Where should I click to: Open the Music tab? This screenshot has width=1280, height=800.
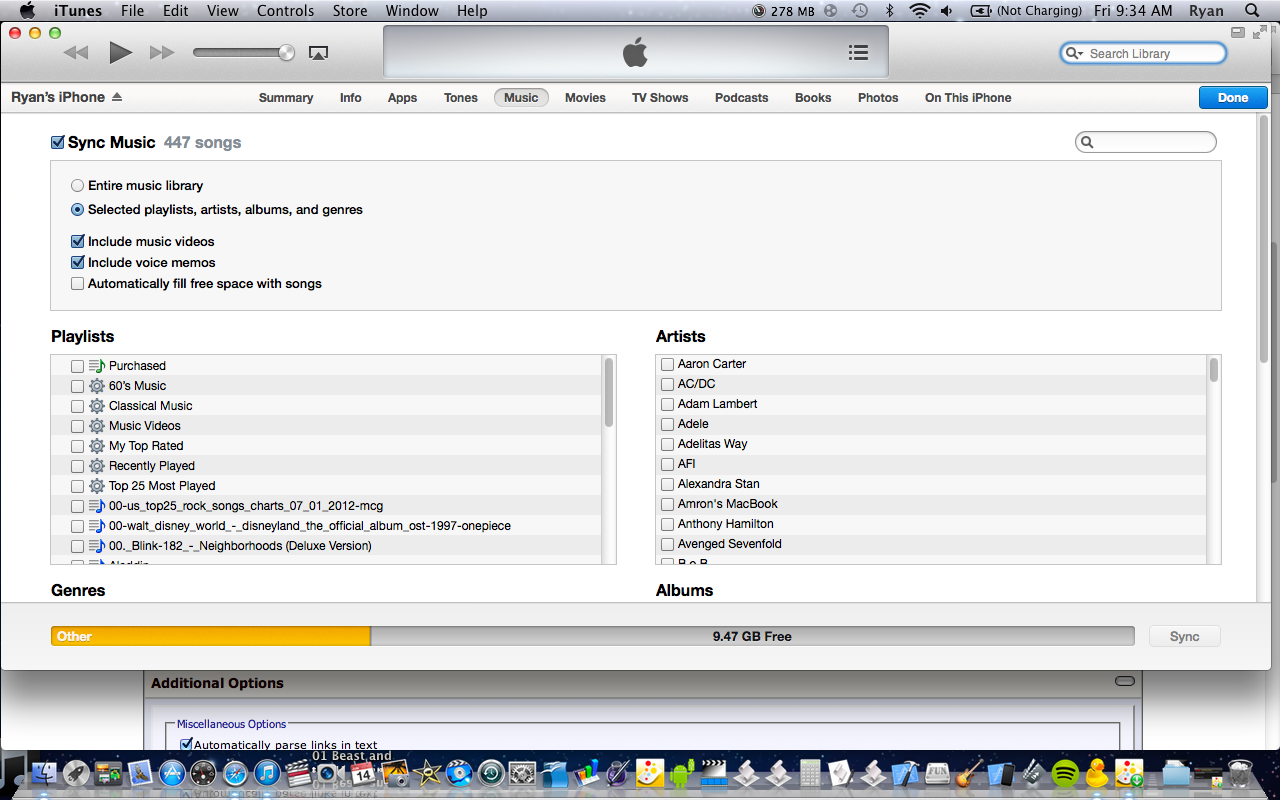[x=521, y=97]
